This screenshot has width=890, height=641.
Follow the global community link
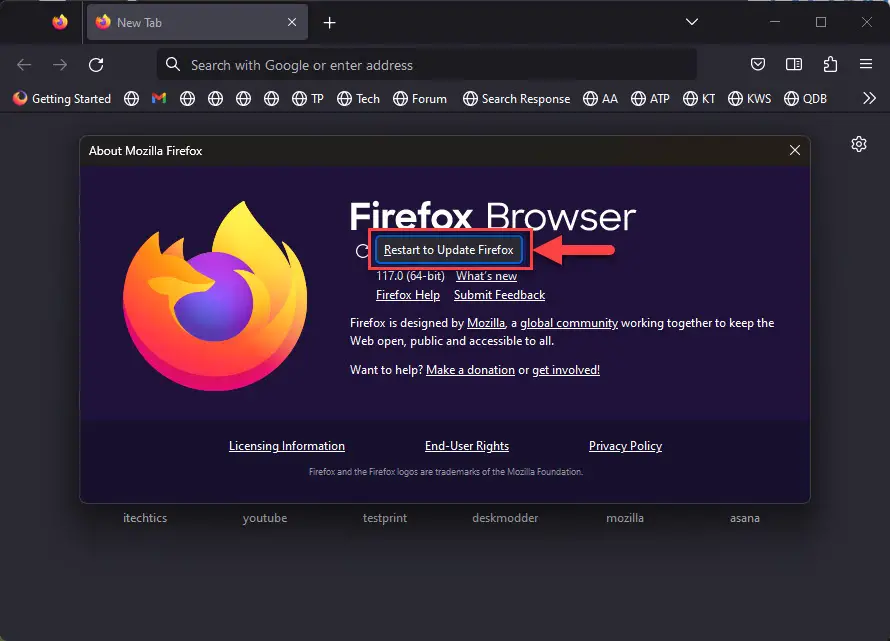[569, 322]
